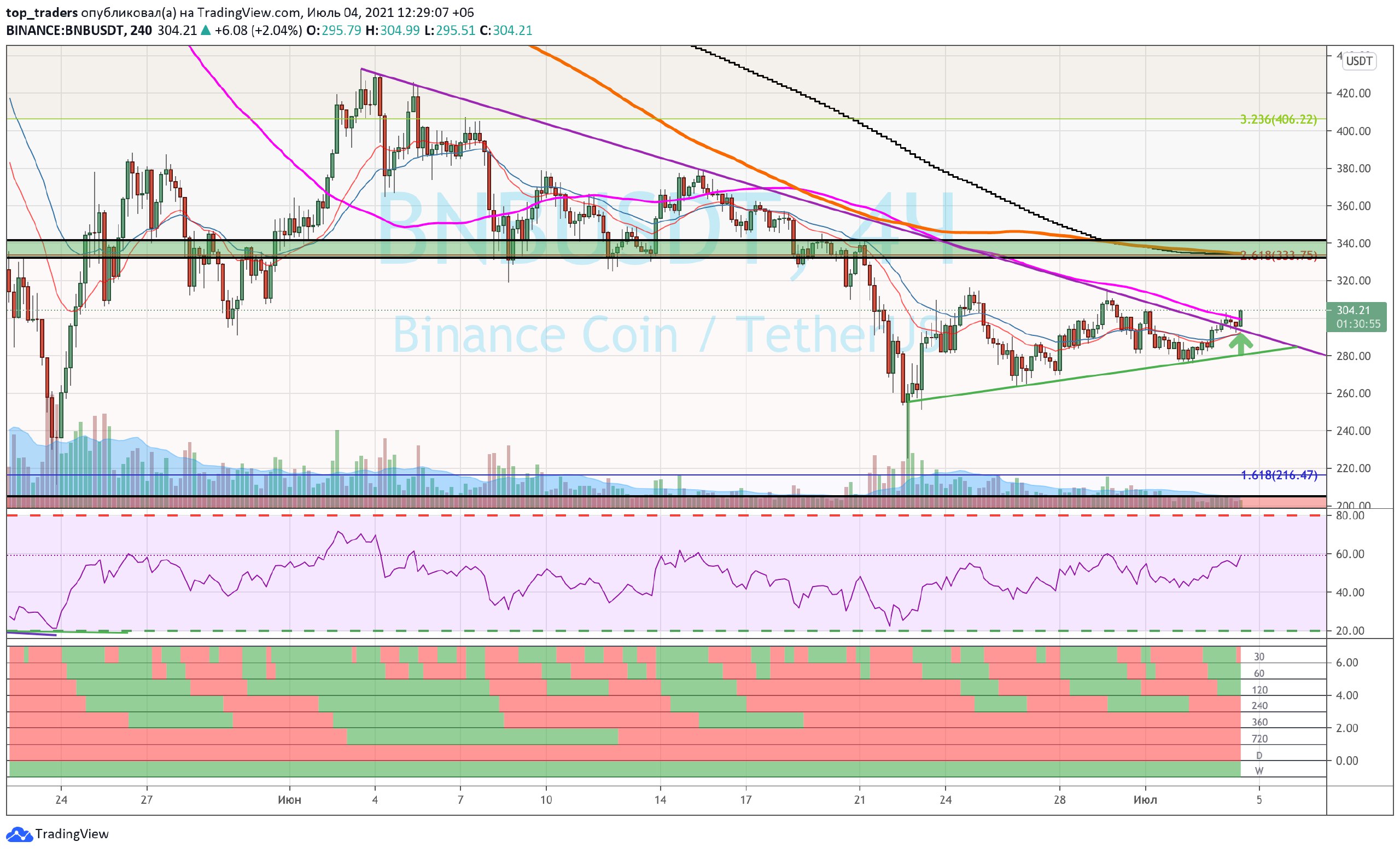1400x853 pixels.
Task: Click the 2.00 indicator axis label
Action: [x=1347, y=728]
